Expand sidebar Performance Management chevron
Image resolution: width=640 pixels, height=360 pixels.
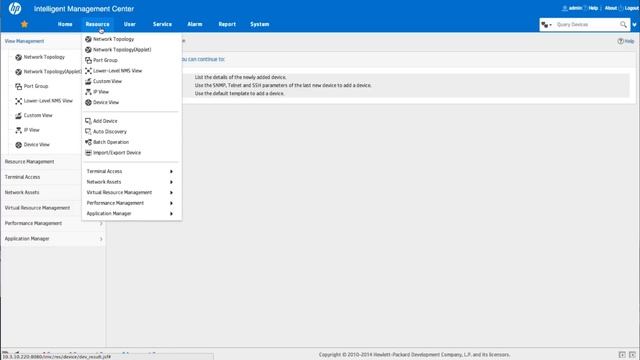(x=101, y=224)
